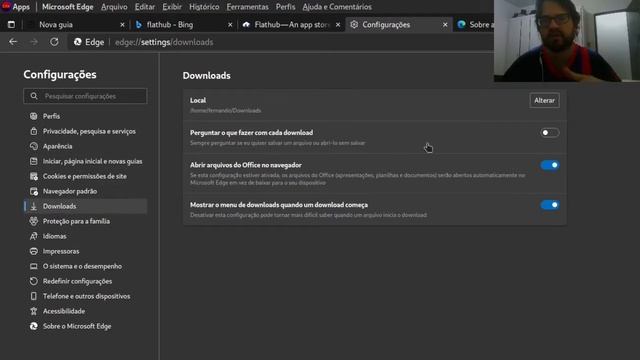Image resolution: width=640 pixels, height=360 pixels.
Task: Open the Editar menu
Action: [x=145, y=7]
